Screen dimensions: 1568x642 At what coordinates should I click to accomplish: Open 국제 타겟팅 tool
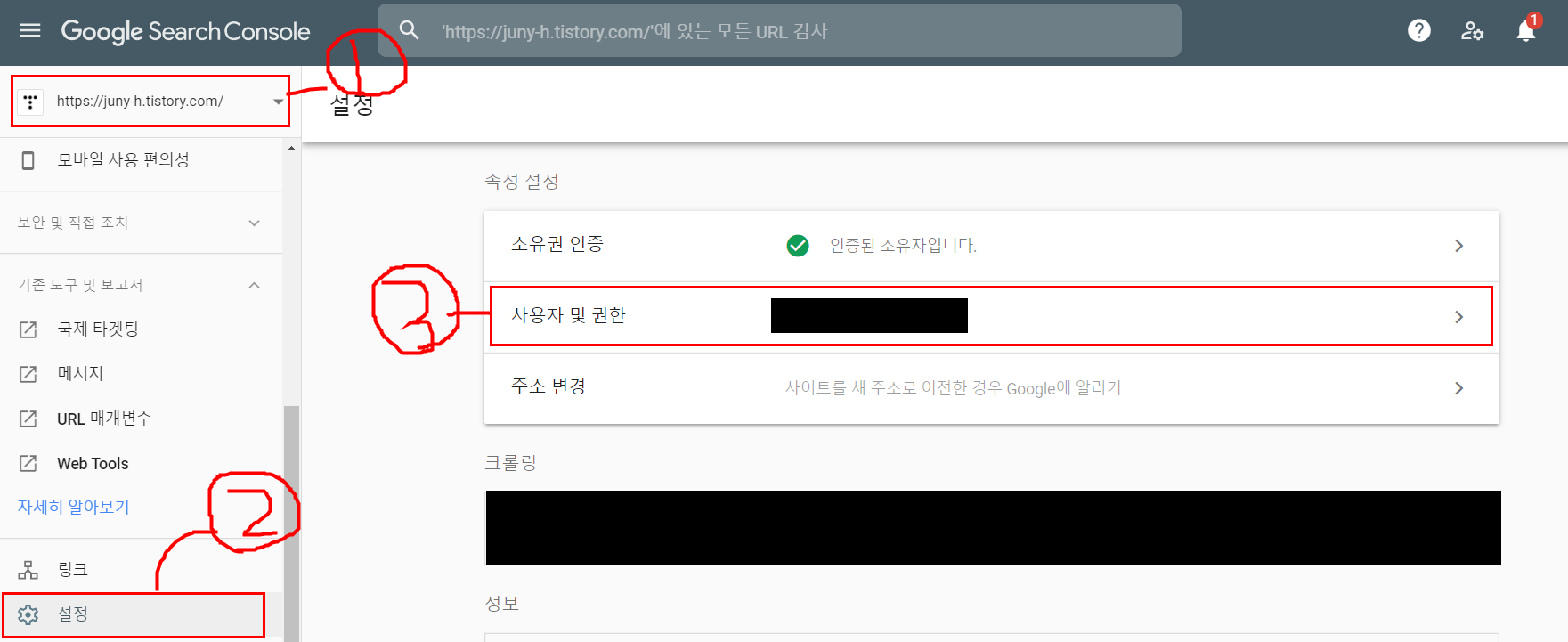point(141,329)
